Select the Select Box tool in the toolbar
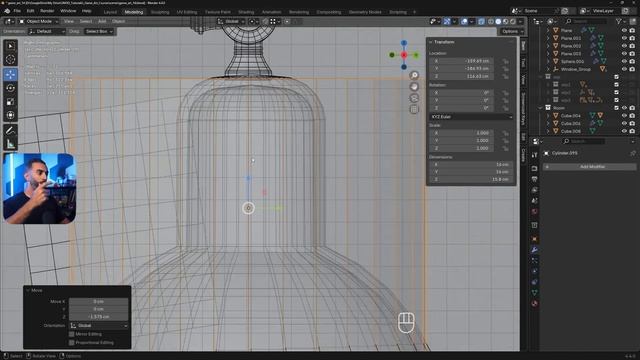Image resolution: width=640 pixels, height=360 pixels. [10, 46]
